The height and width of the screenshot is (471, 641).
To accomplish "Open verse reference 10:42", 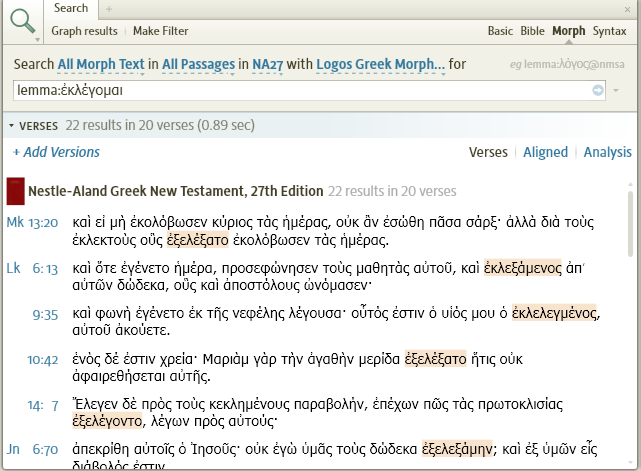I will [x=43, y=360].
